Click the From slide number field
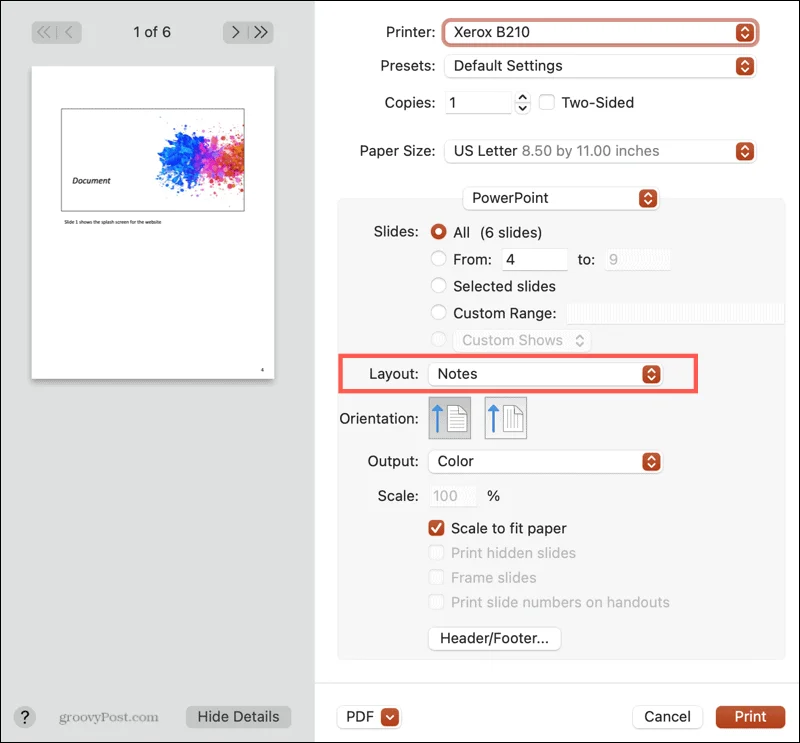800x743 pixels. pos(535,259)
